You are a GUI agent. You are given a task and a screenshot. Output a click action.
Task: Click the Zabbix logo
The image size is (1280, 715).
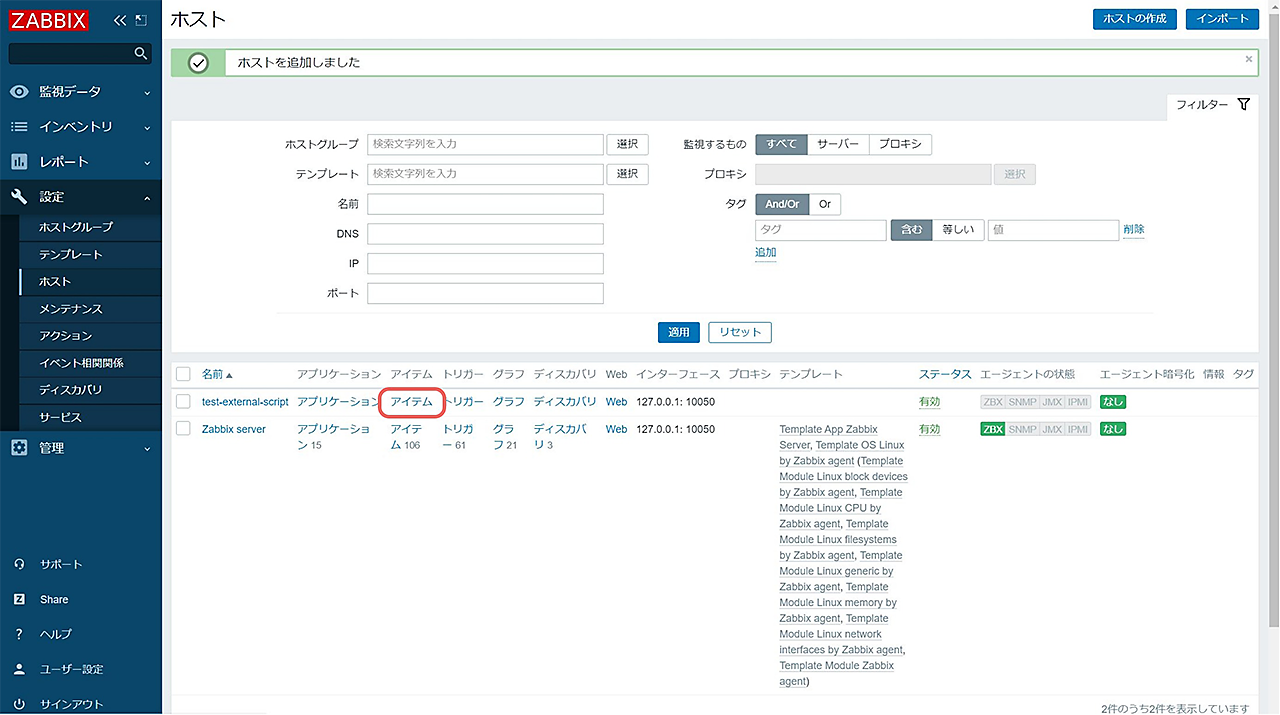48,19
